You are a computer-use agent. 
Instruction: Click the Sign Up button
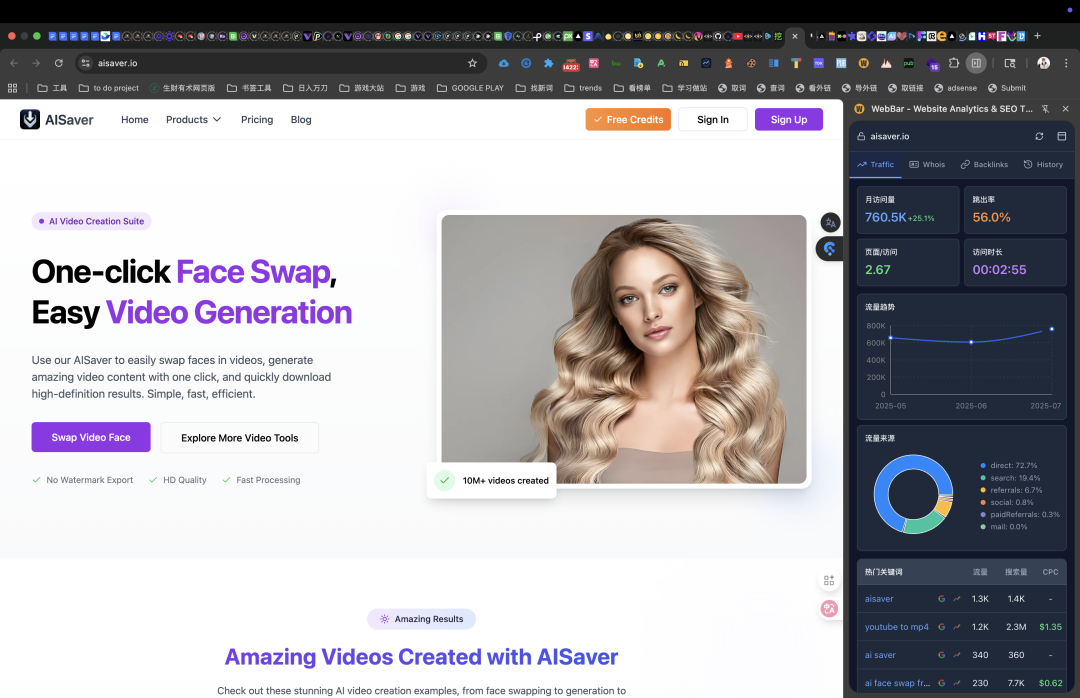click(x=789, y=120)
